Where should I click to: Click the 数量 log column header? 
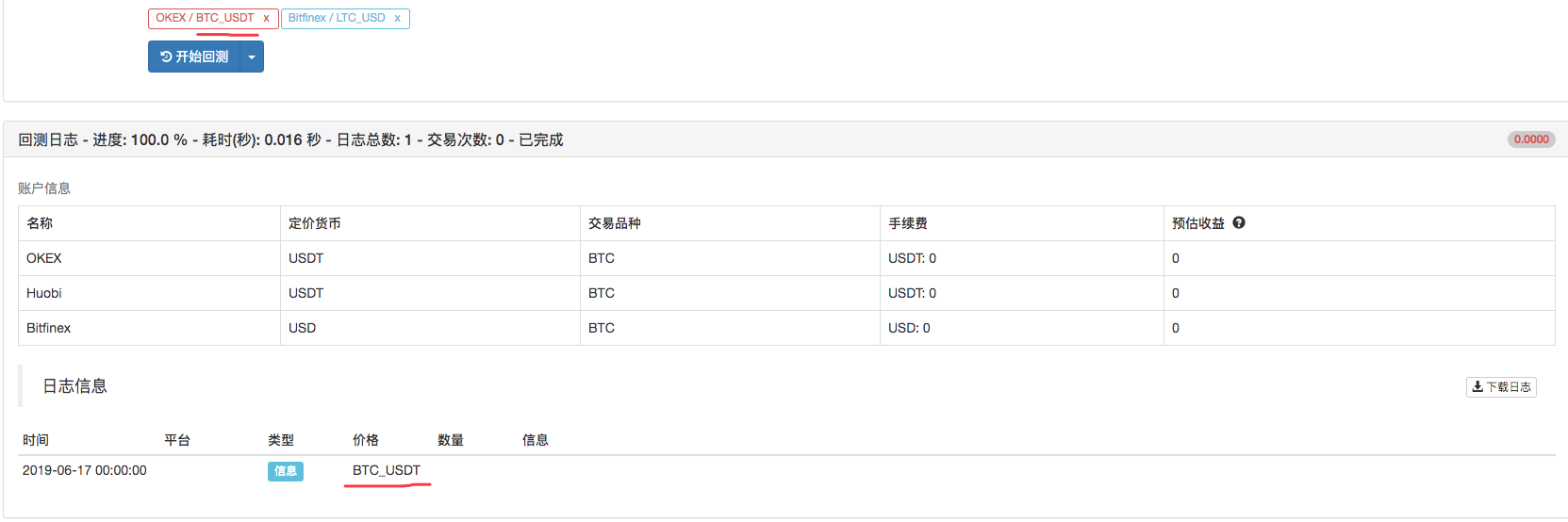click(451, 440)
